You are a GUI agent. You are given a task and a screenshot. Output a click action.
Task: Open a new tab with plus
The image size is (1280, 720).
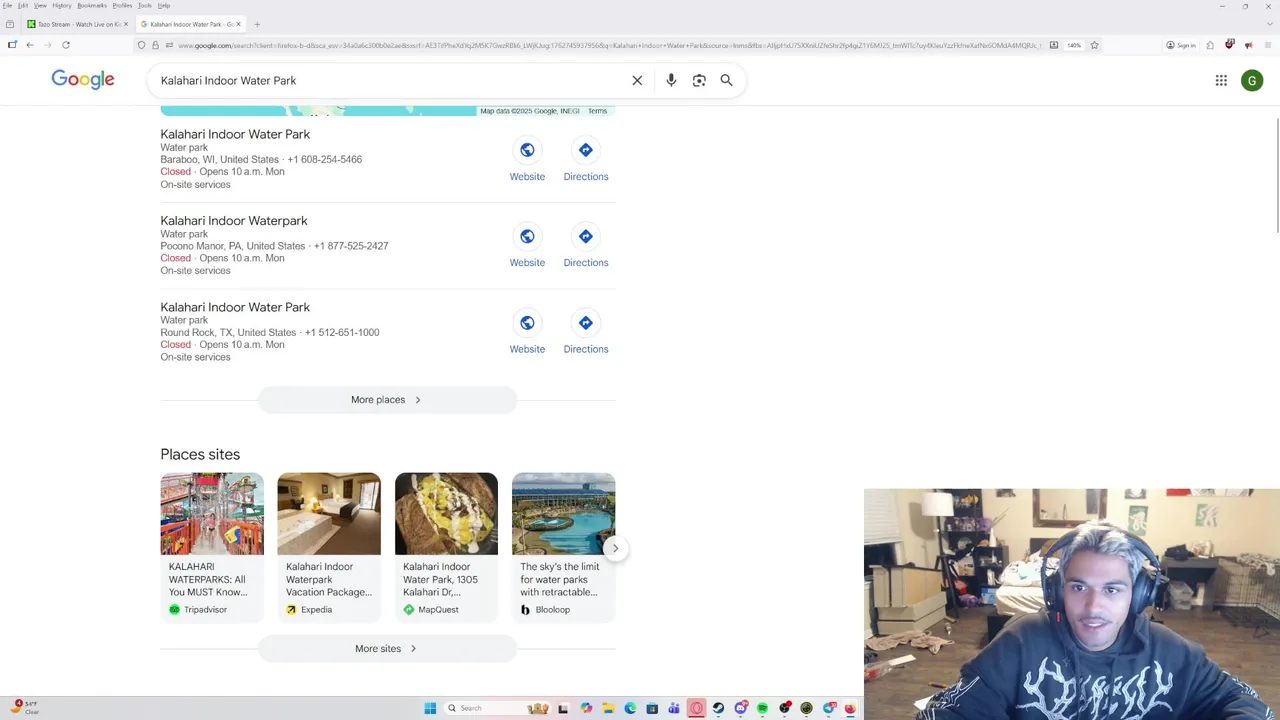click(257, 24)
